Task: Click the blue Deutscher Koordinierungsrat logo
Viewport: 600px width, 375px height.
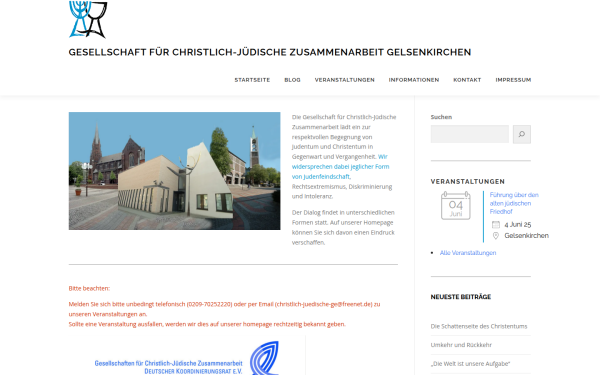Action: [x=264, y=358]
